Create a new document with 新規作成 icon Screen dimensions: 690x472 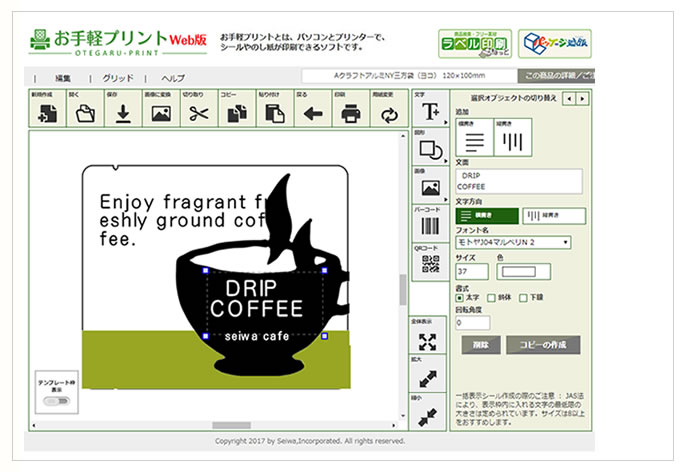[48, 109]
